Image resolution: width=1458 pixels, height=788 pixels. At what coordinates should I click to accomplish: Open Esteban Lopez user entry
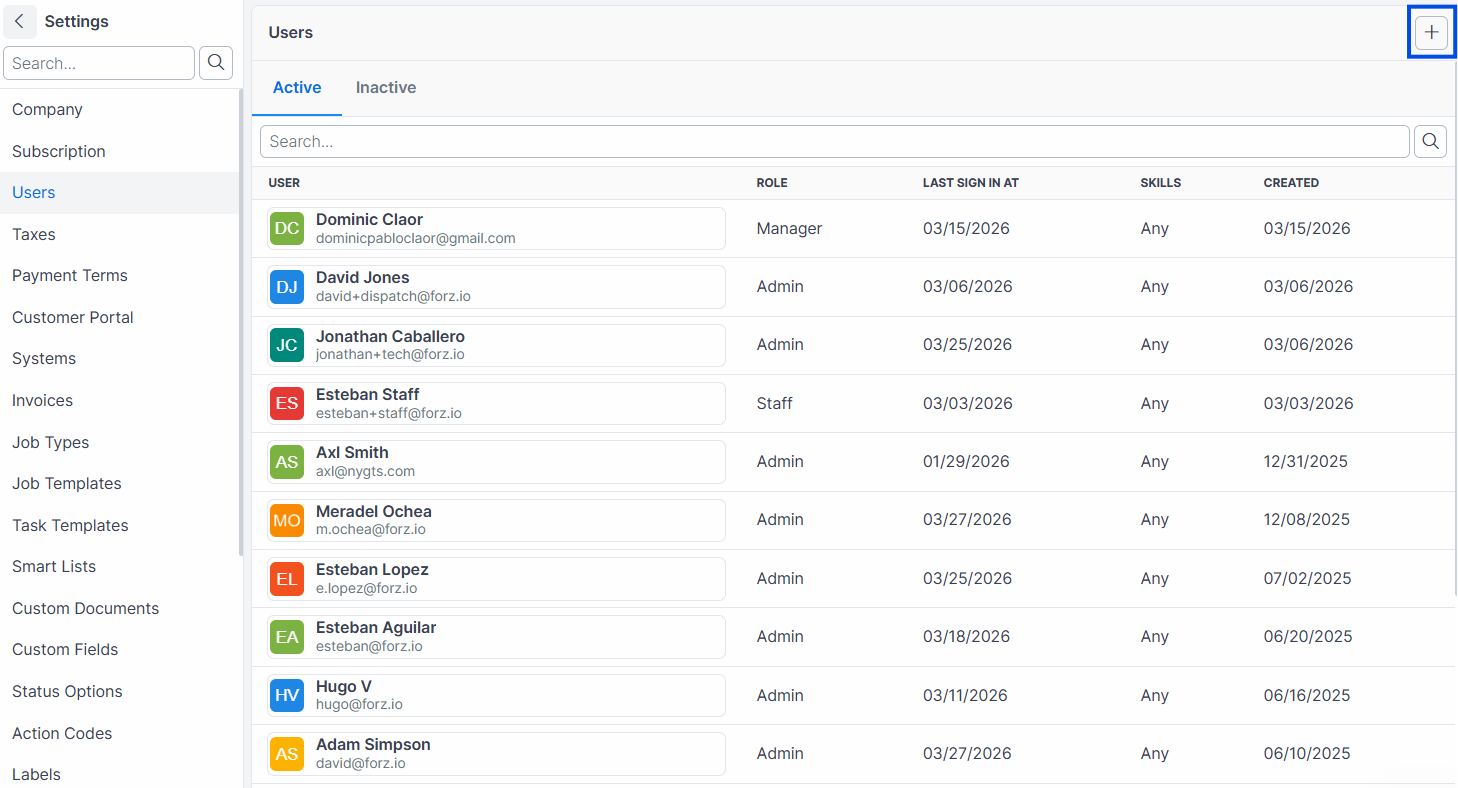(496, 578)
